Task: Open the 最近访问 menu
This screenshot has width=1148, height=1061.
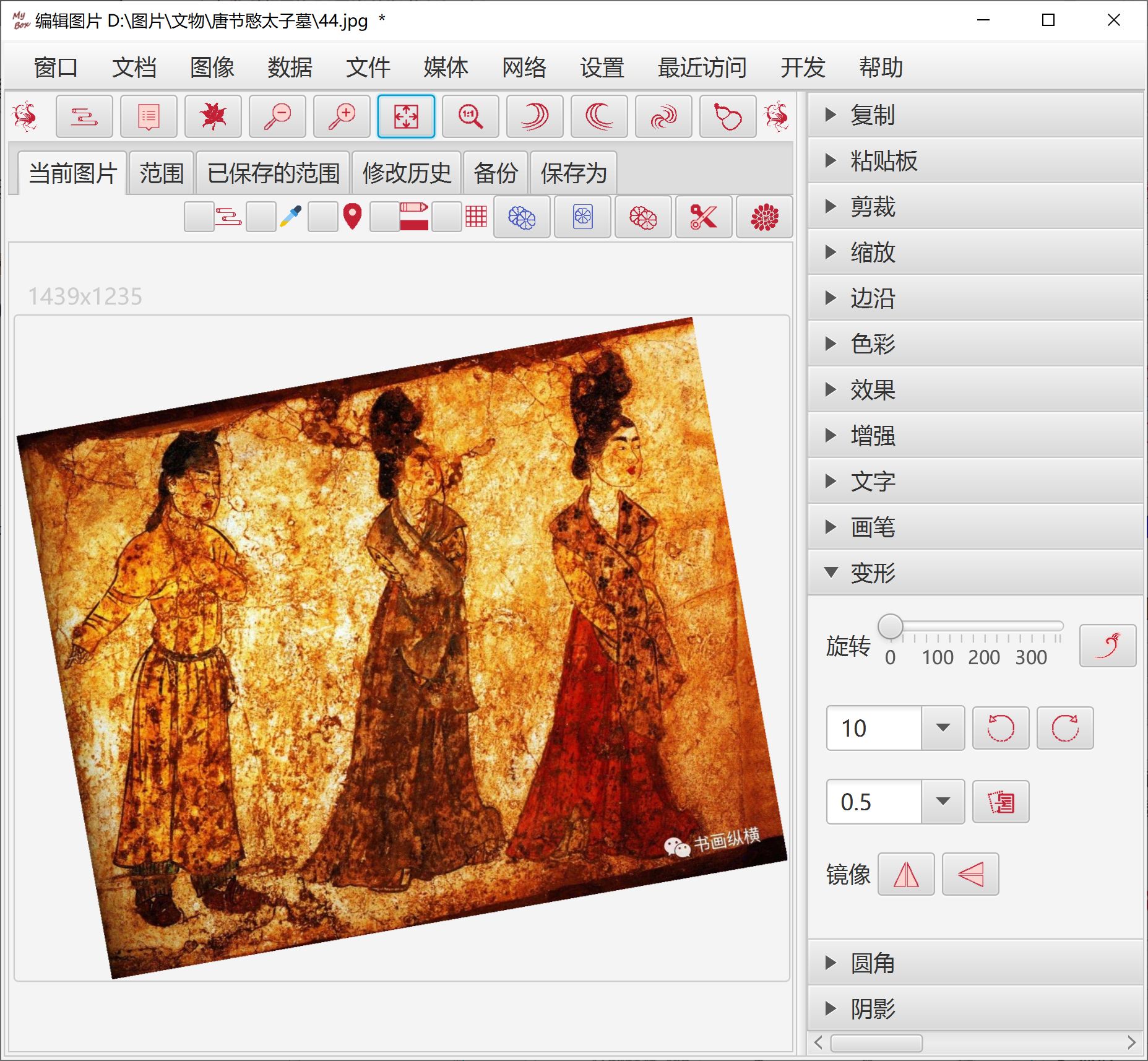Action: [x=702, y=67]
